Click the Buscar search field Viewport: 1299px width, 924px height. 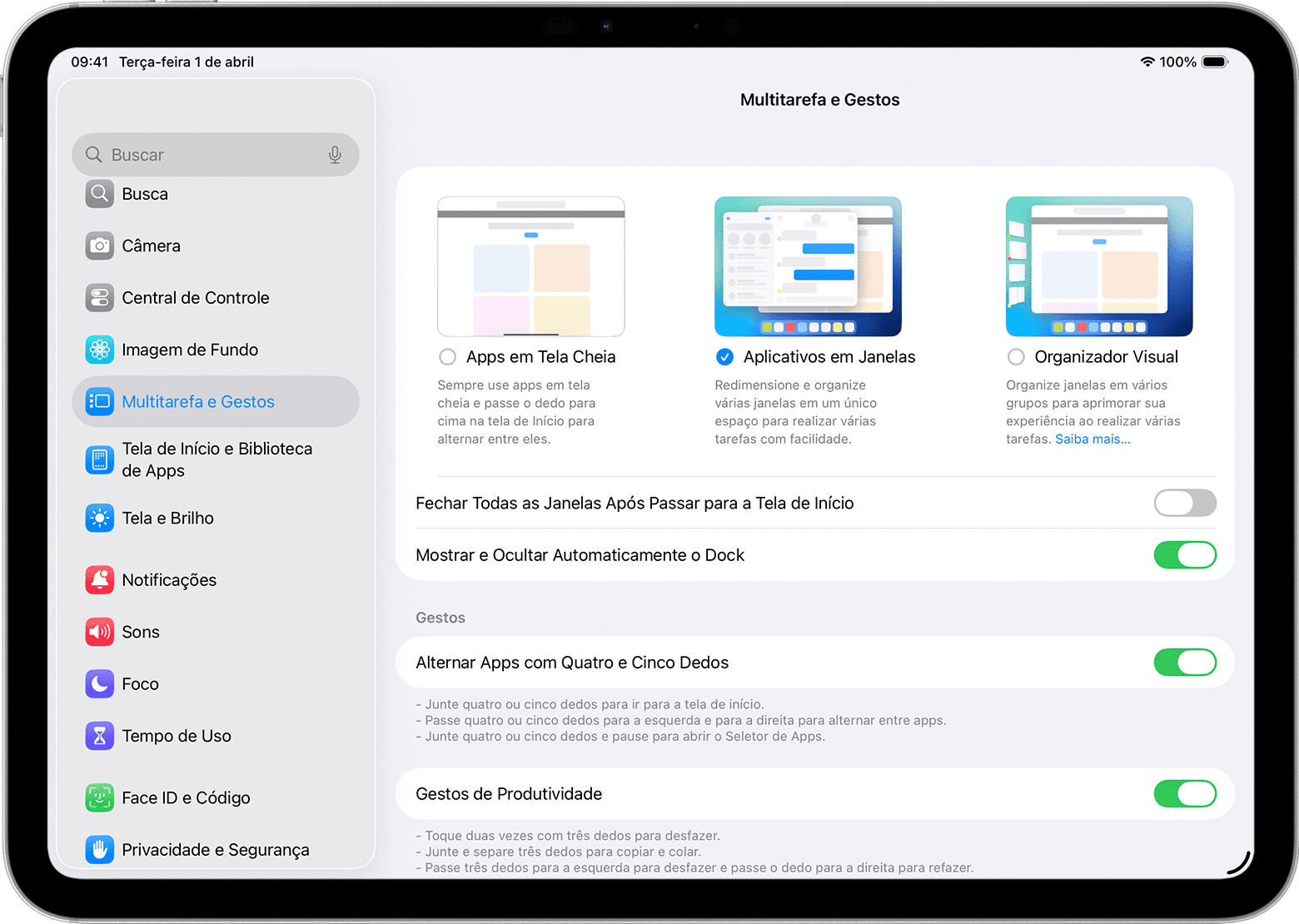(208, 155)
